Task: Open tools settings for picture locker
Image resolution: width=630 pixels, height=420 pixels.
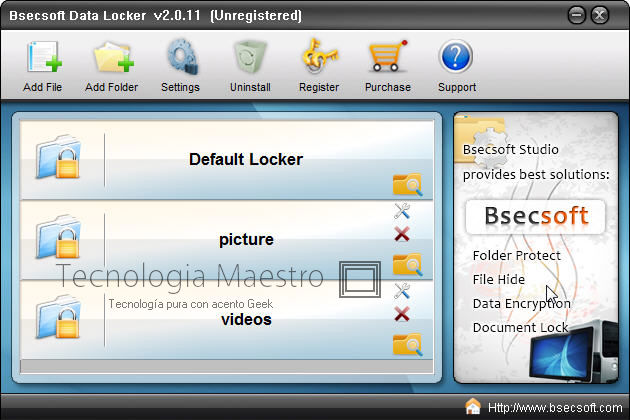Action: [x=402, y=211]
